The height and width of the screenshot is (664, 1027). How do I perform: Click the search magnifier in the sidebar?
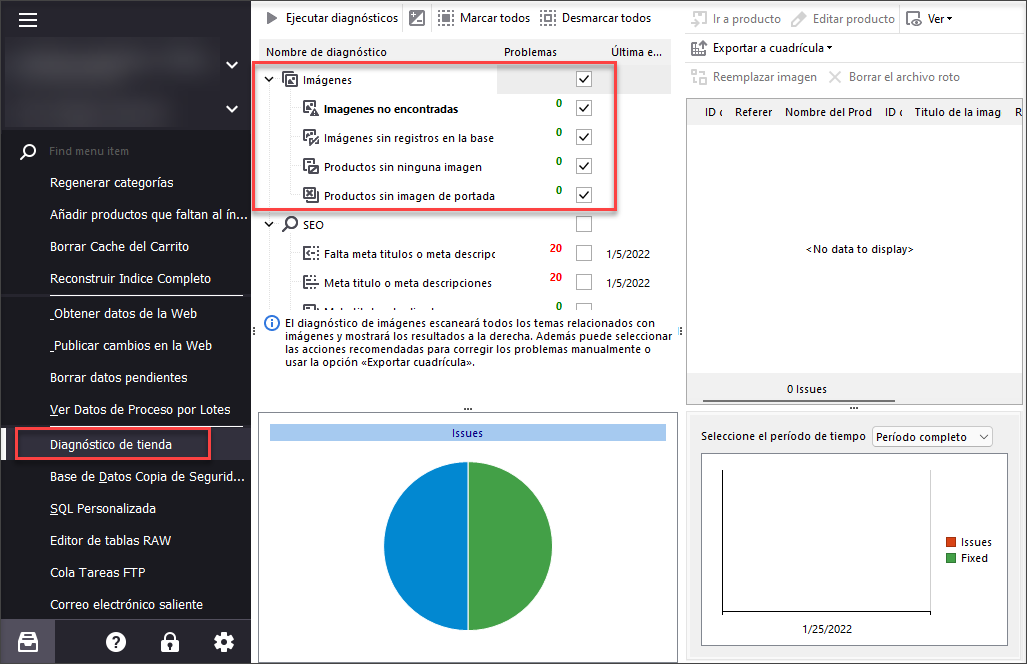(28, 152)
